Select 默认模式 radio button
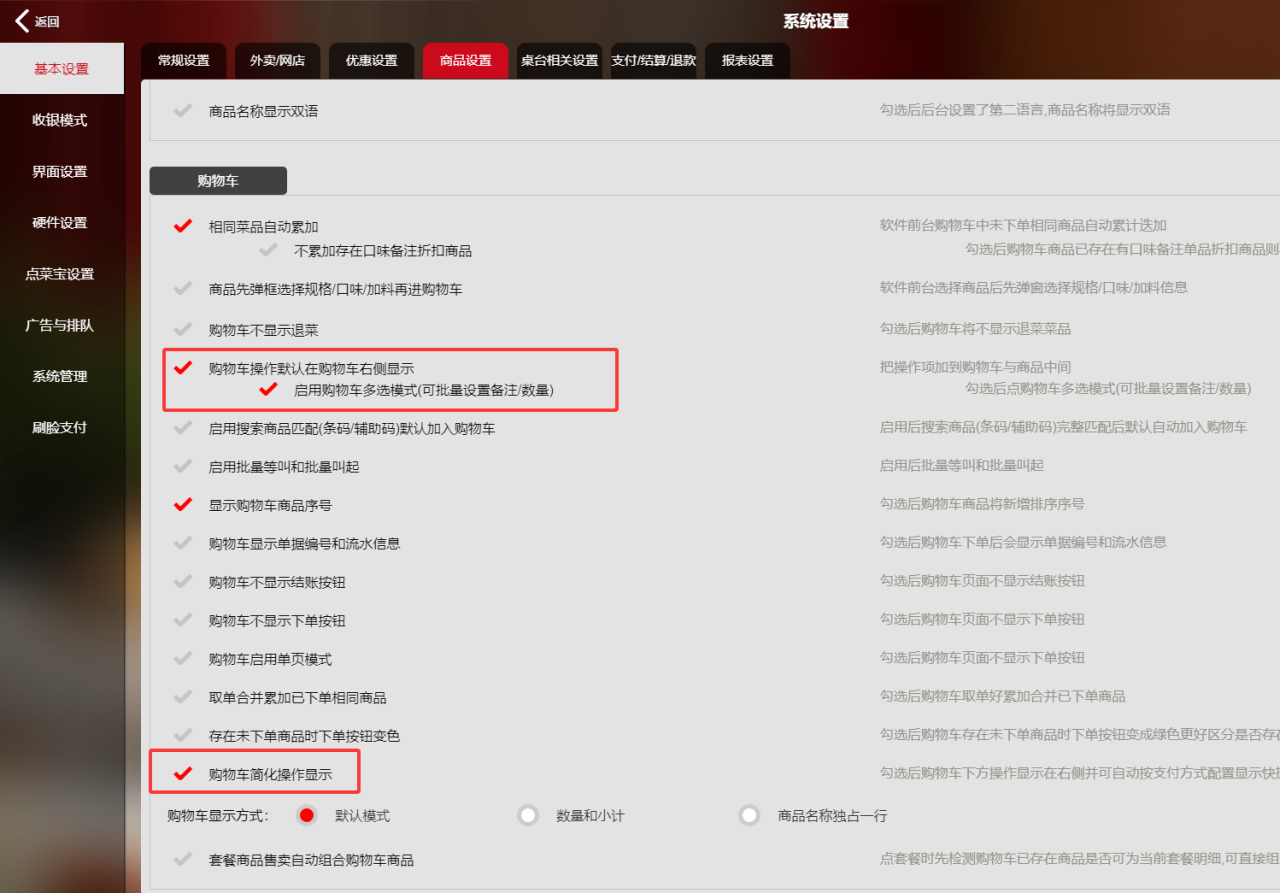This screenshot has height=893, width=1280. pos(307,815)
